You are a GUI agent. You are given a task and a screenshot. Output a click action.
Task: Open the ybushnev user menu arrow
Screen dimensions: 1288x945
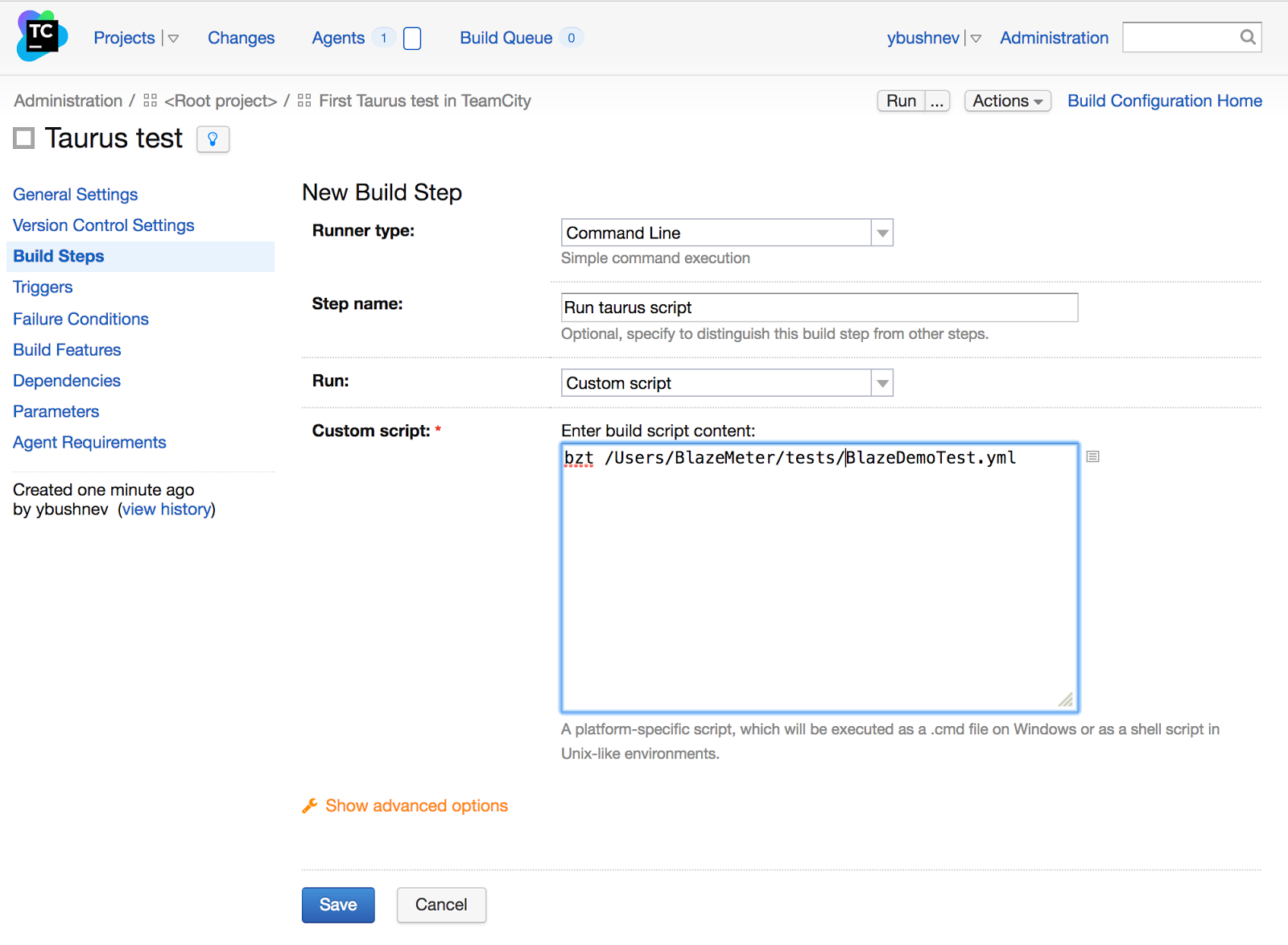976,39
